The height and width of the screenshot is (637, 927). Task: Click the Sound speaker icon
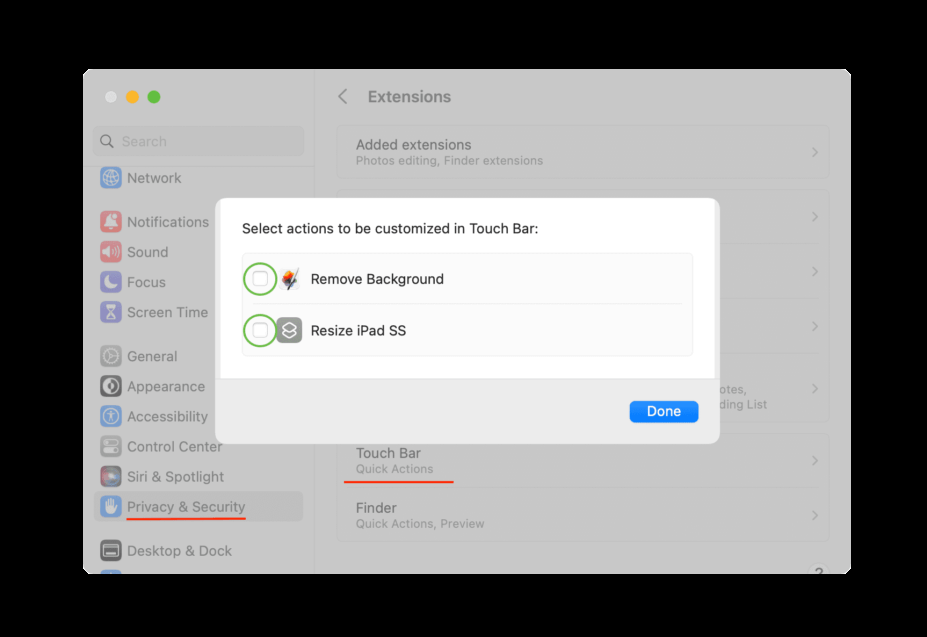click(x=111, y=252)
